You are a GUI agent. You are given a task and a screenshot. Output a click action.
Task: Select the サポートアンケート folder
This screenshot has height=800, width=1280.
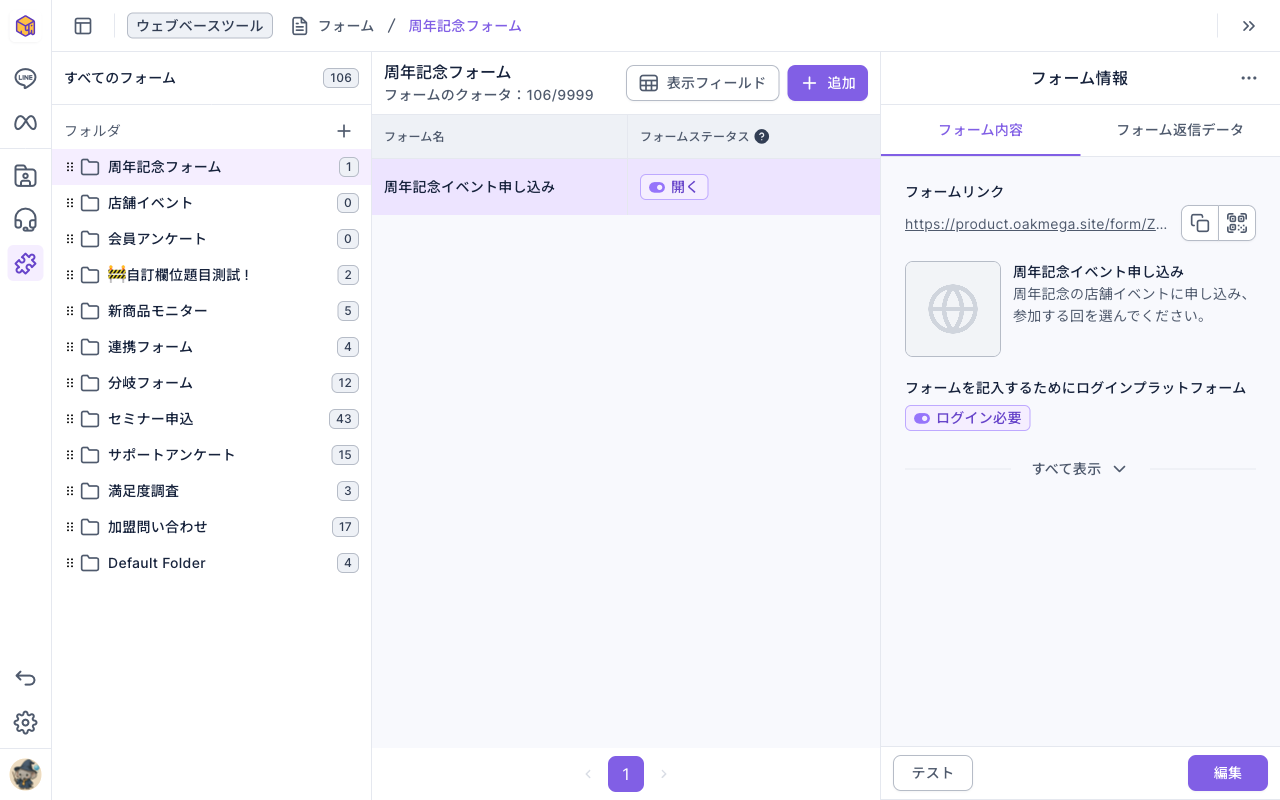[x=211, y=455]
